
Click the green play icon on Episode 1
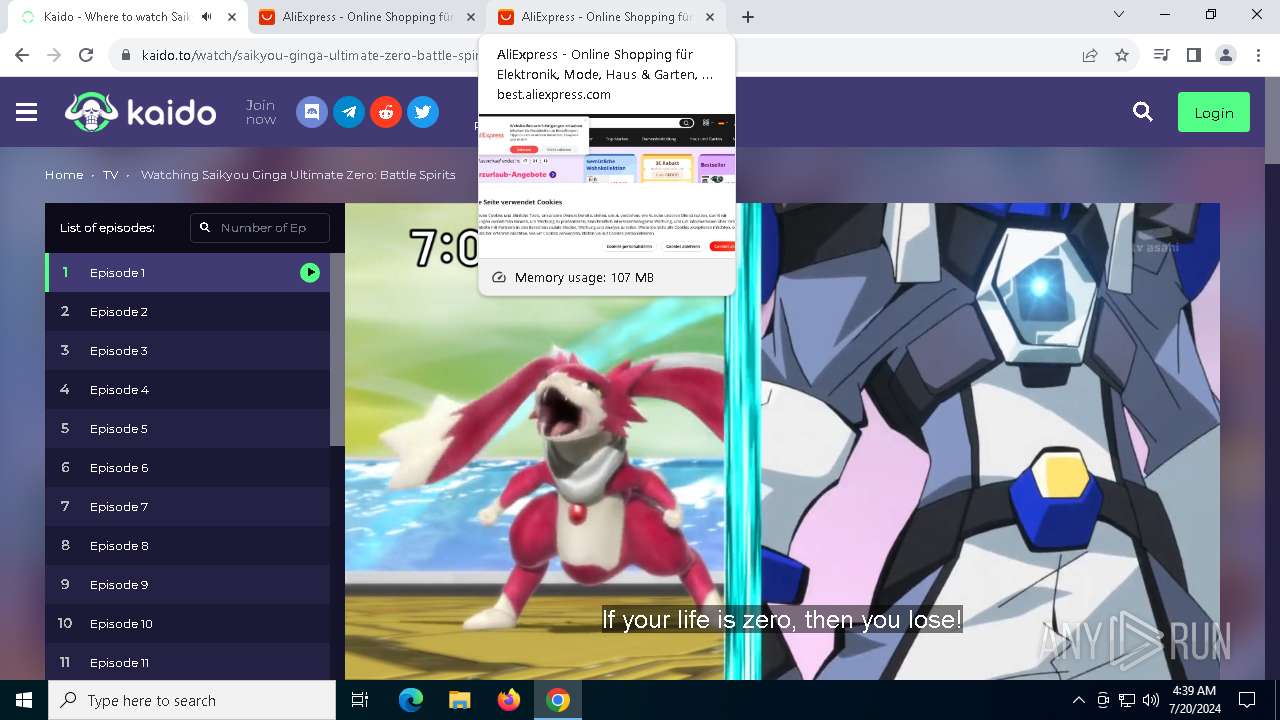tap(310, 272)
